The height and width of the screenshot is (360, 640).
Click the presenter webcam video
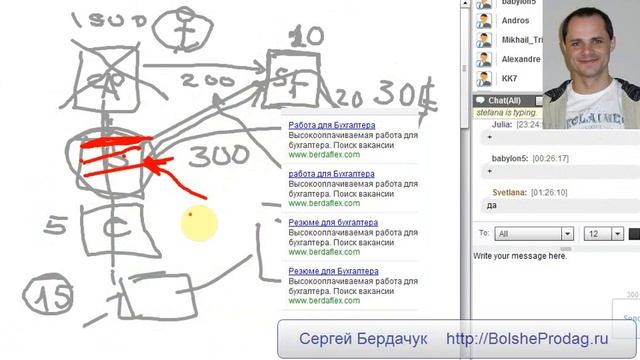click(591, 64)
